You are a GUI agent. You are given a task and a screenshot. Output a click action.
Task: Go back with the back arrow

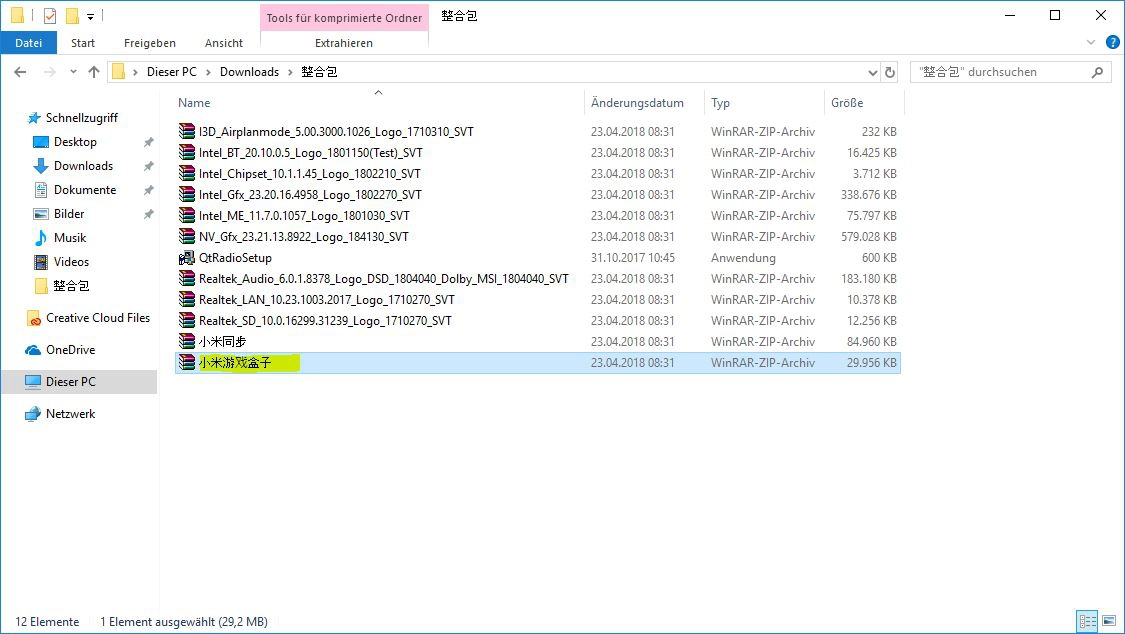pos(20,72)
